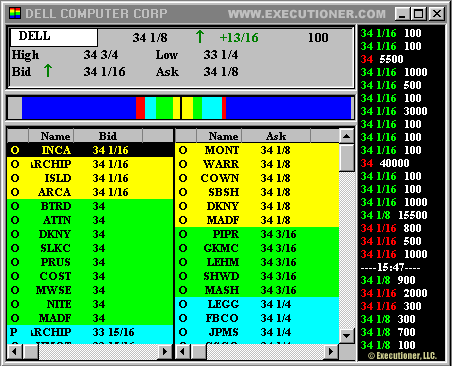This screenshot has height=367, width=452.
Task: Select the BTRD bid at 34
Action: tap(90, 206)
